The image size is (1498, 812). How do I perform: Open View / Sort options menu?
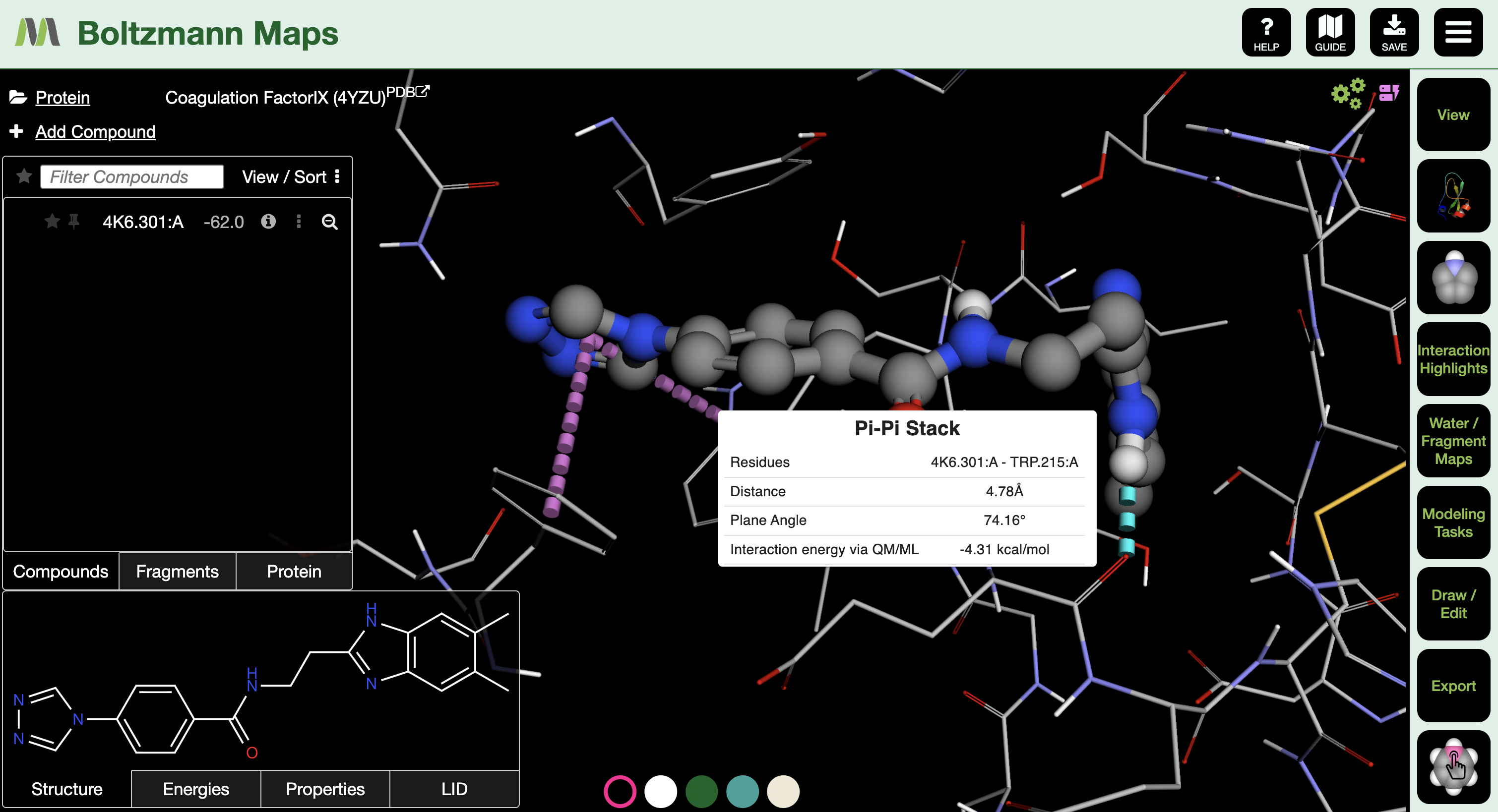pyautogui.click(x=291, y=176)
